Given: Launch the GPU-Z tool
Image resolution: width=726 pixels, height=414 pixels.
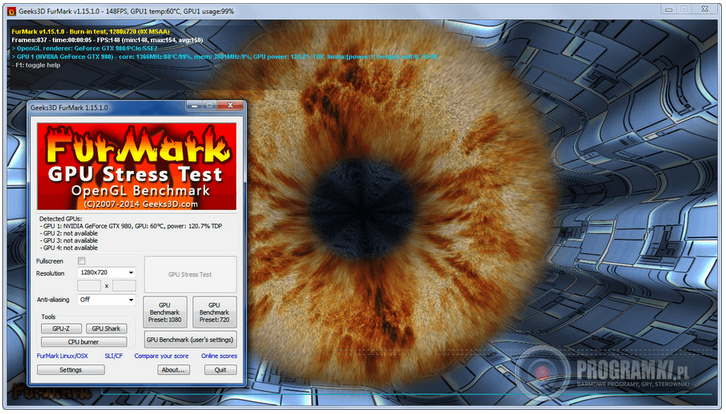Looking at the screenshot, I should (61, 329).
